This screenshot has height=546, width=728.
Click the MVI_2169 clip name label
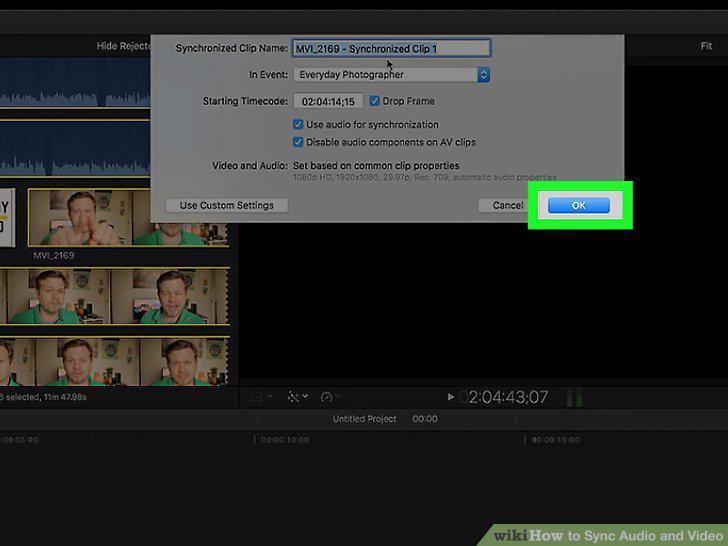[x=53, y=255]
